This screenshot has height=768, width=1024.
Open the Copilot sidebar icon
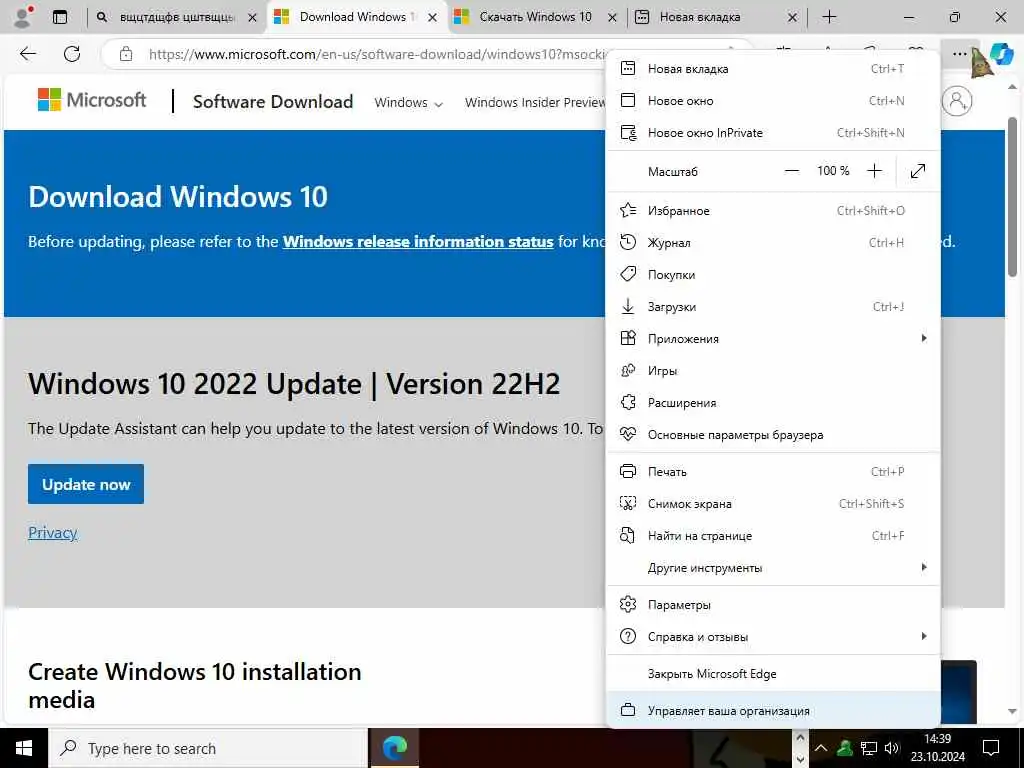coord(1002,54)
